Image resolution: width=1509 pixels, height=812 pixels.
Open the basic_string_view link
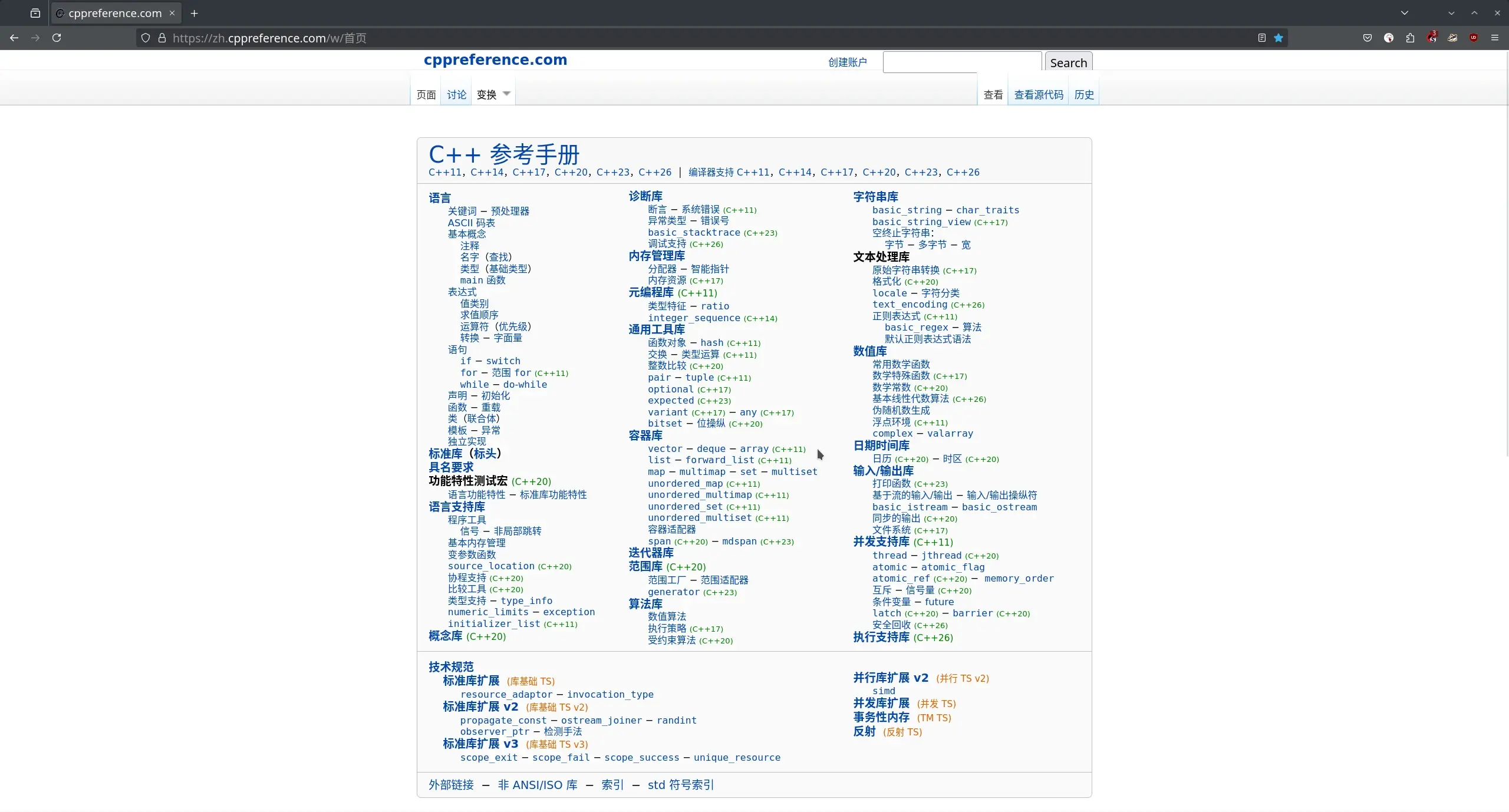[x=921, y=222]
